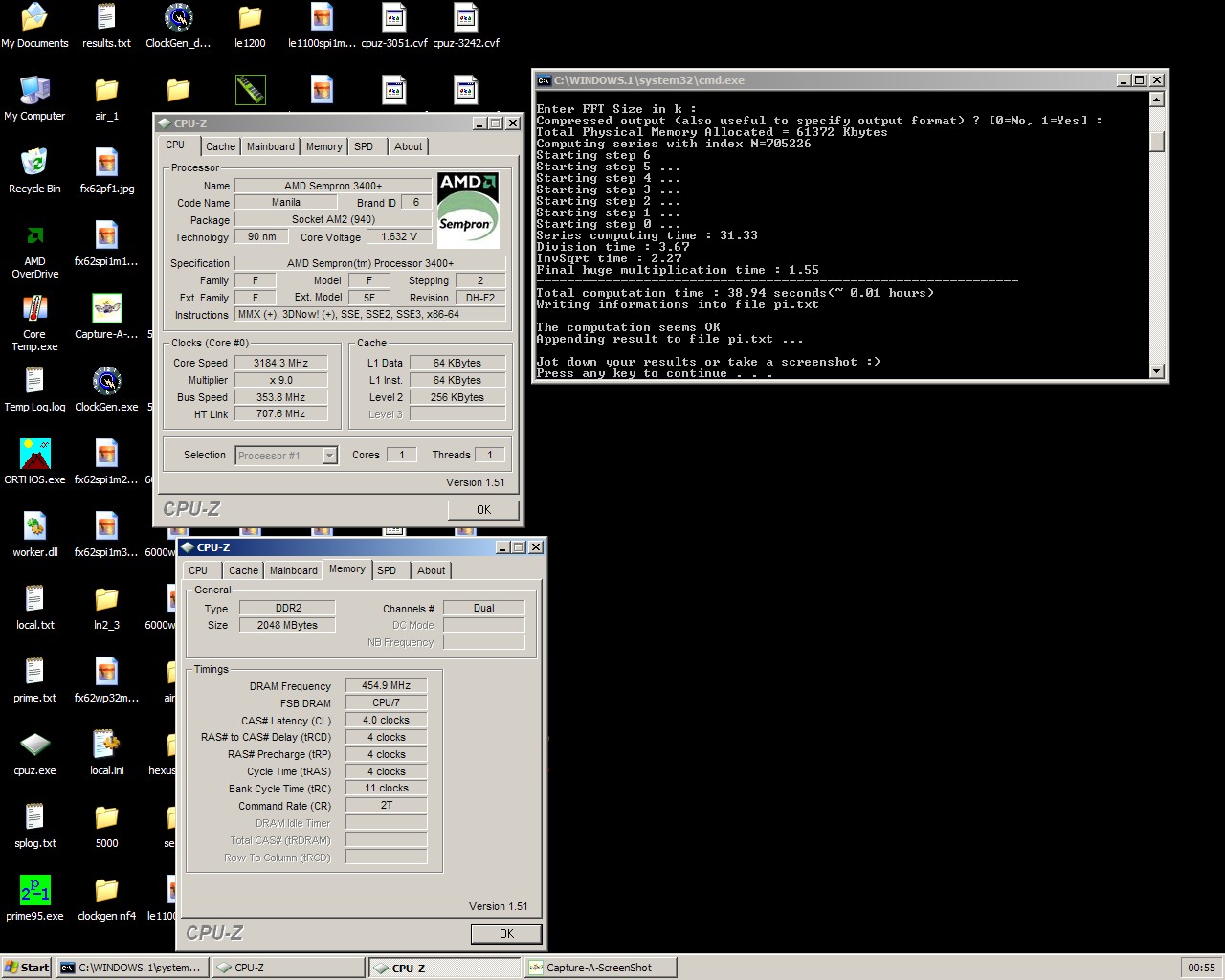Launch Core Temp.exe
Viewport: 1225px width, 980px height.
(34, 323)
